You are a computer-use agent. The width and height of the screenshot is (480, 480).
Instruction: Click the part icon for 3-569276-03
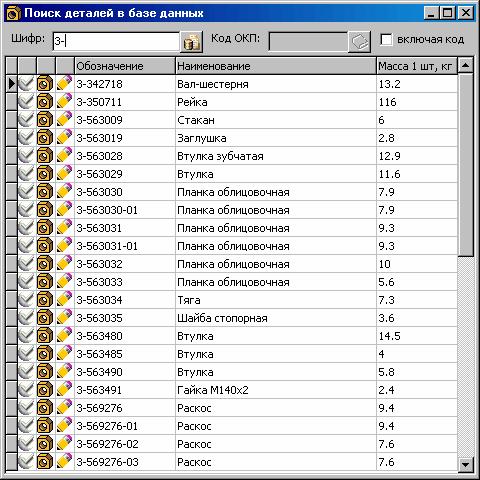coord(45,461)
